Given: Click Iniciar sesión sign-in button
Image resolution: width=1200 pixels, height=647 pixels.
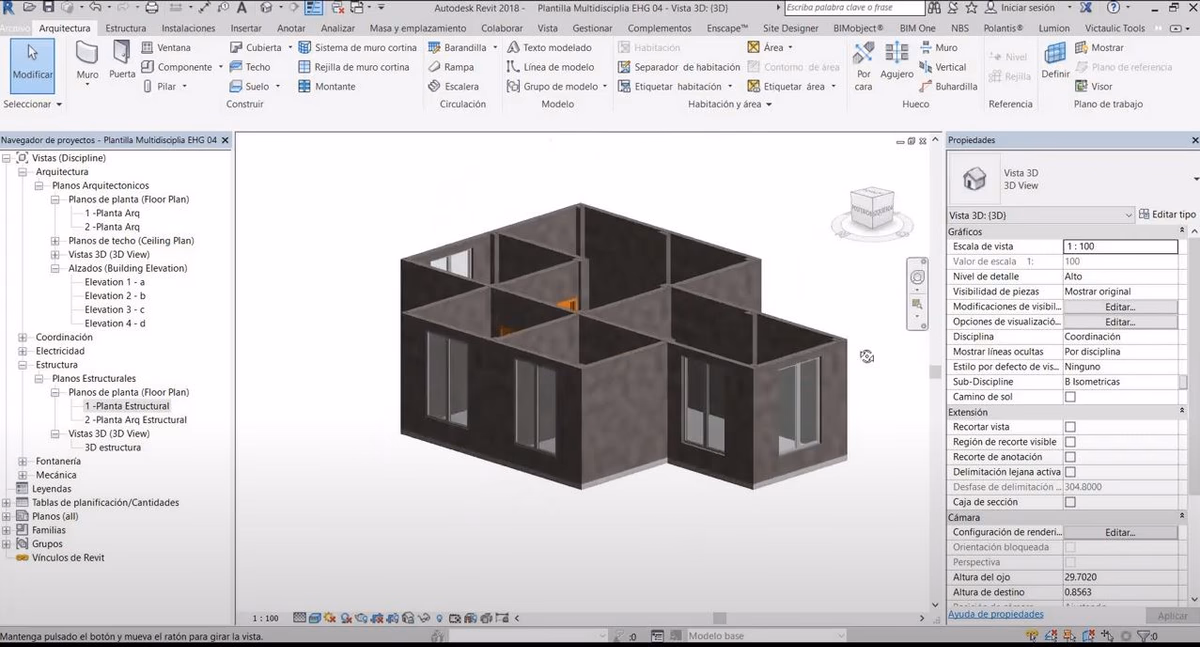Looking at the screenshot, I should [x=1020, y=7].
